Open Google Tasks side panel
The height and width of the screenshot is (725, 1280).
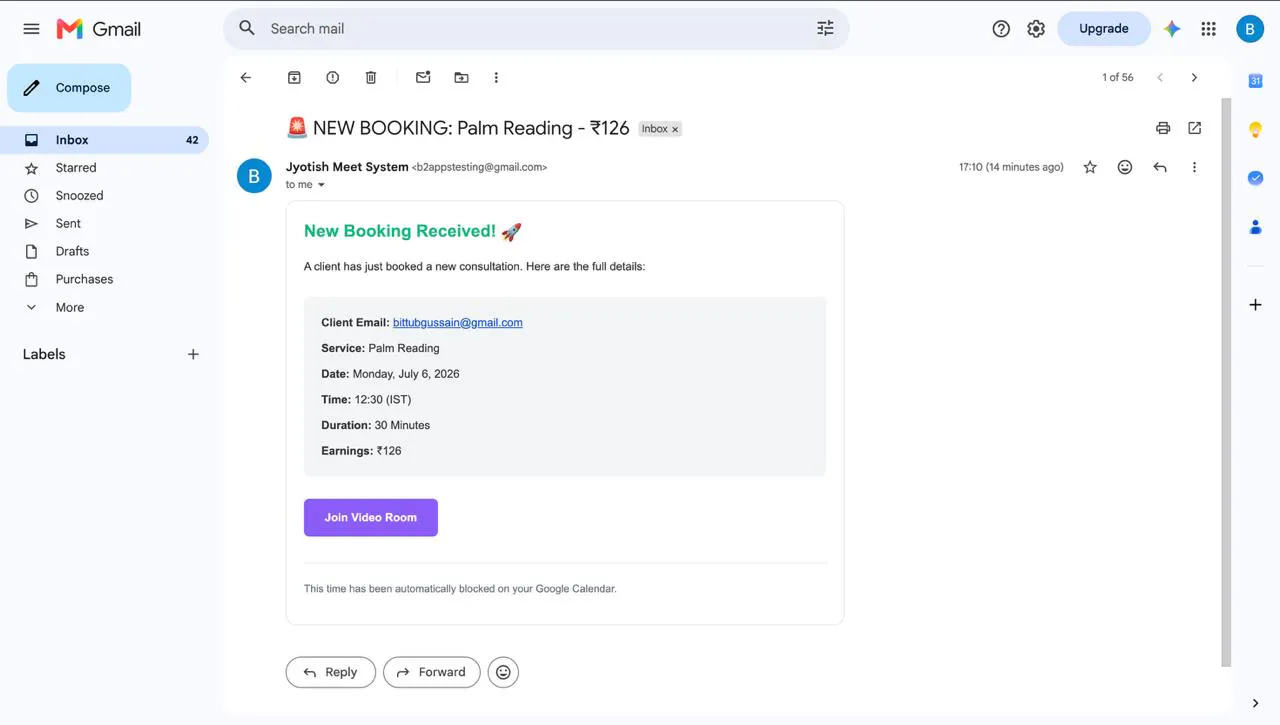(1255, 177)
